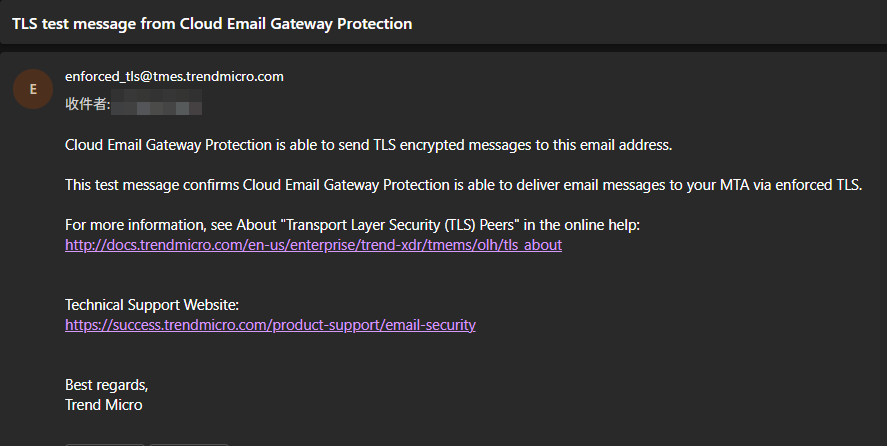
Task: Click the sender avatar with letter E
Action: pyautogui.click(x=33, y=89)
